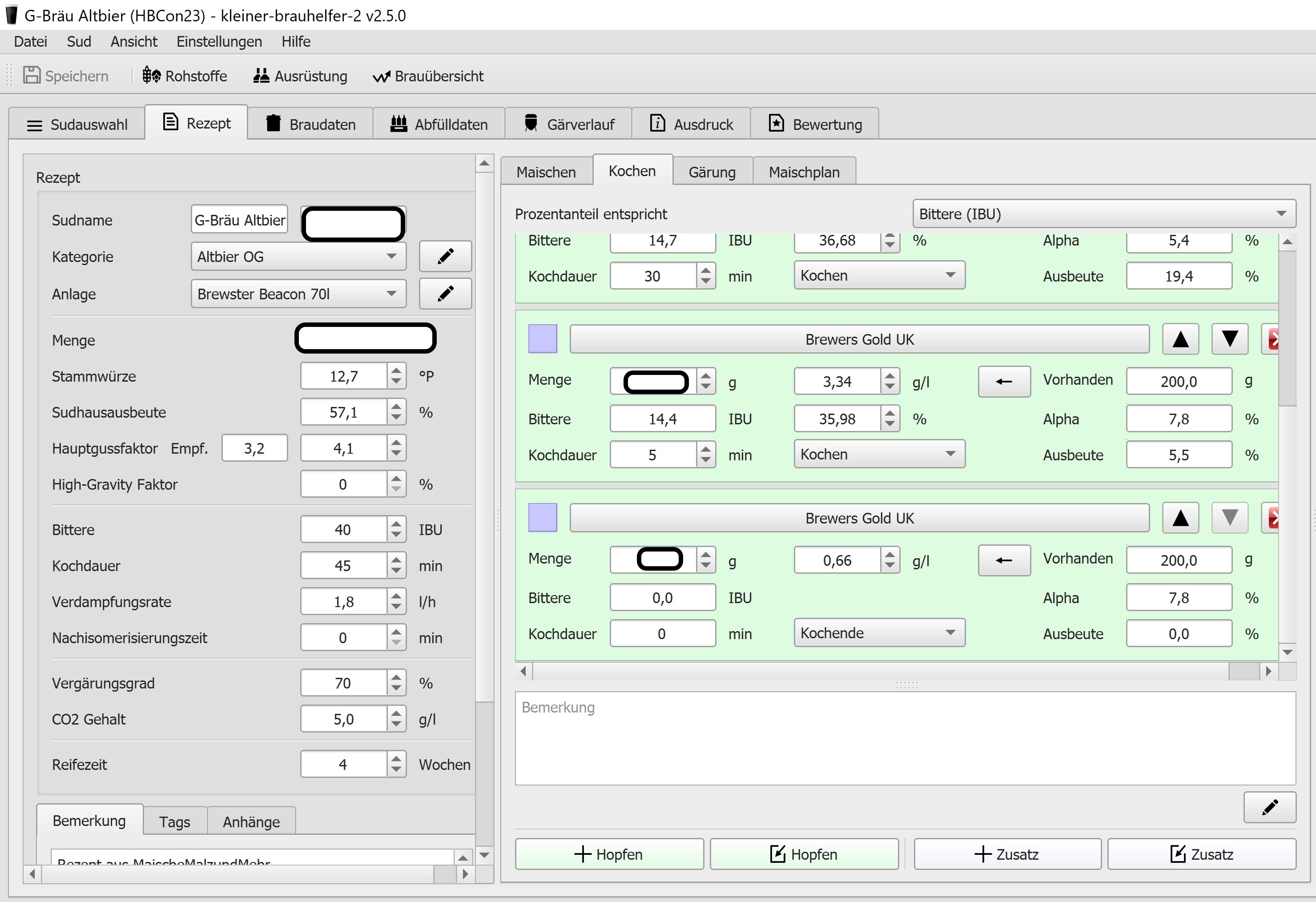Move first Brewers Gold UK hop down
Image resolution: width=1316 pixels, height=902 pixels.
point(1229,339)
